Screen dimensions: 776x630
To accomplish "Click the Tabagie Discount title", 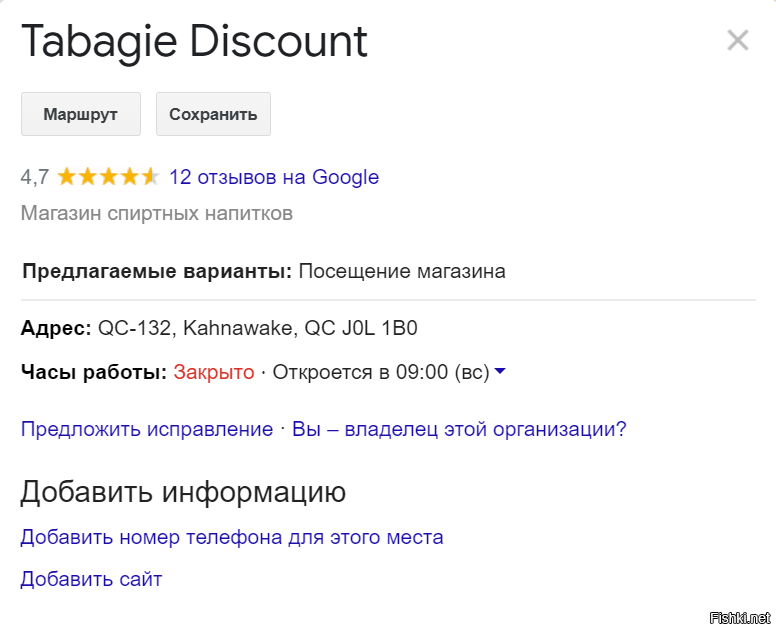I will pos(194,42).
